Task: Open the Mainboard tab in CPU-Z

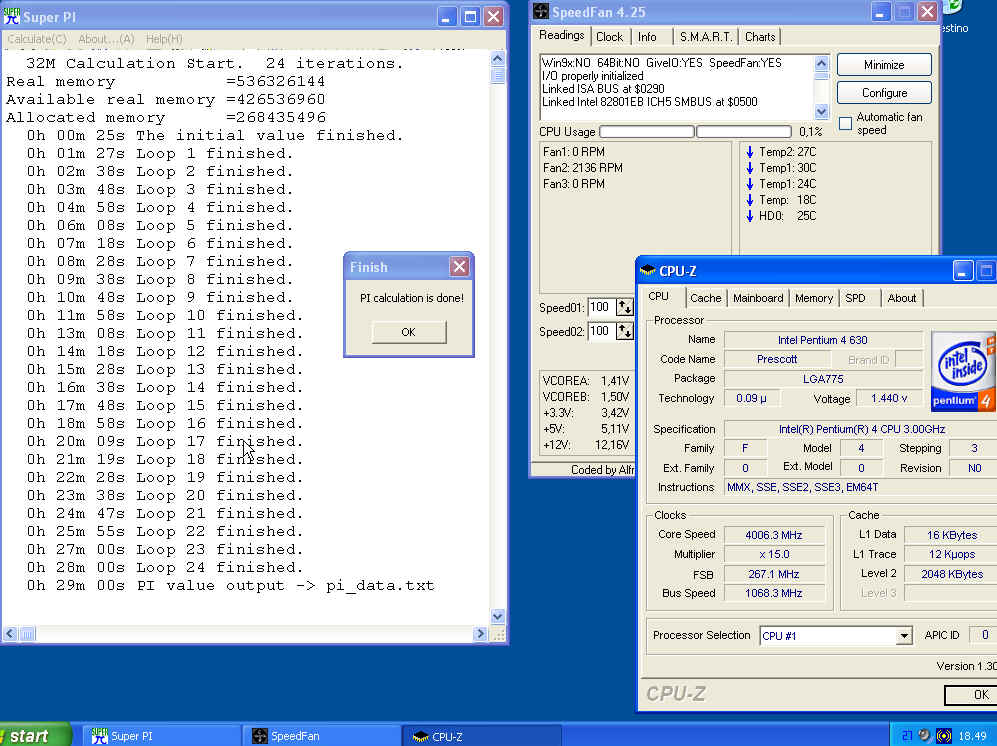Action: (758, 298)
